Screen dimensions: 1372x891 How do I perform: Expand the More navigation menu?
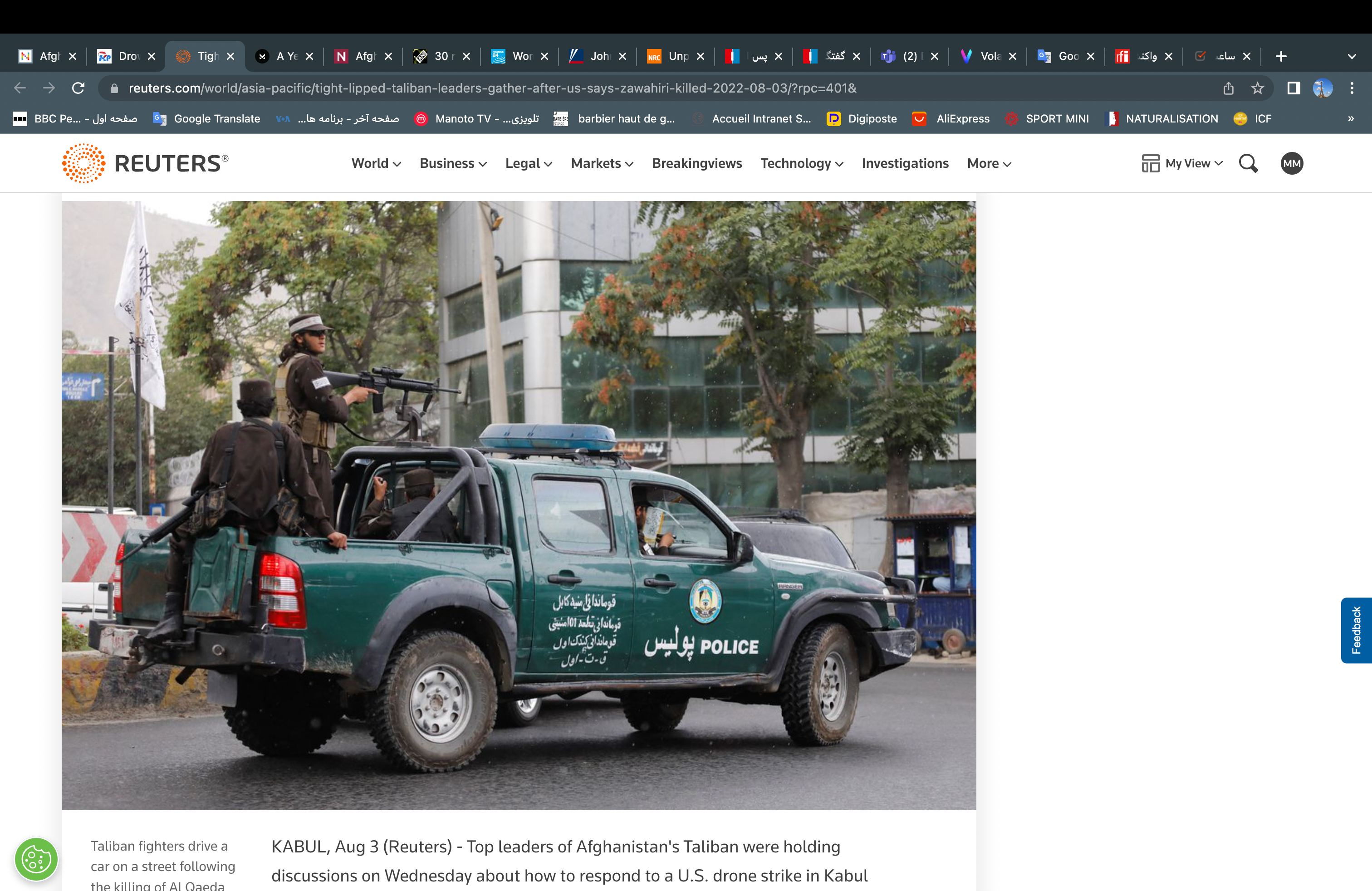point(989,164)
